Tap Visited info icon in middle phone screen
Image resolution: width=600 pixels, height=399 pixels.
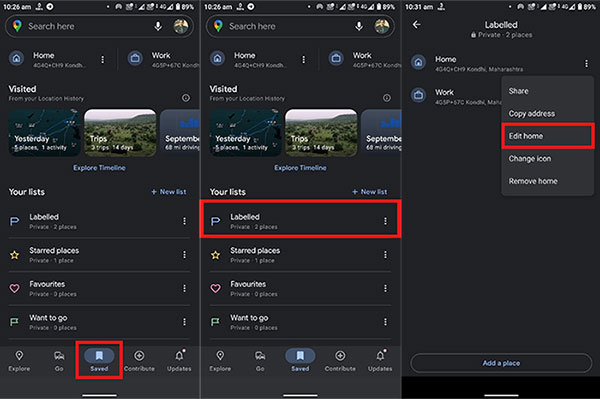coord(386,98)
